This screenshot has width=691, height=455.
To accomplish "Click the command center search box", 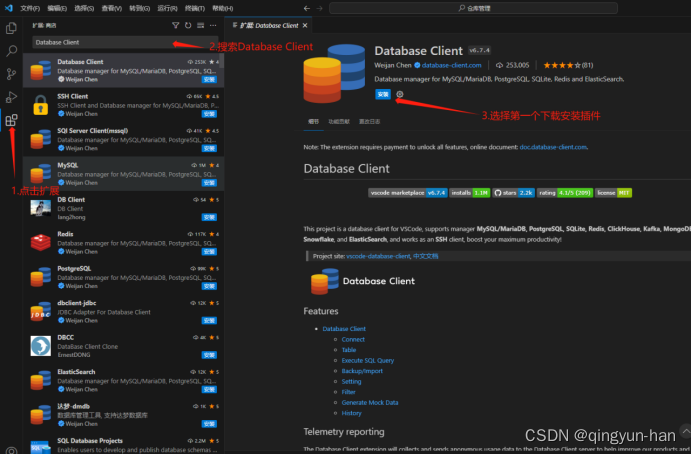I will click(x=473, y=8).
